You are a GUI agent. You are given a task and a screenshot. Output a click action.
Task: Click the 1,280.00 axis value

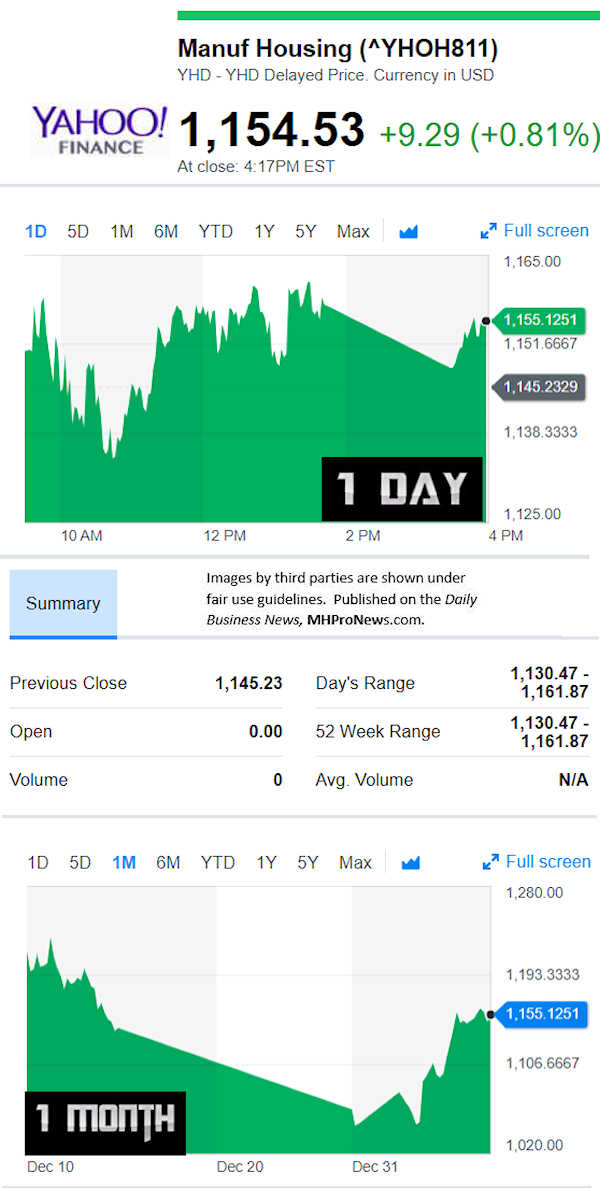535,893
